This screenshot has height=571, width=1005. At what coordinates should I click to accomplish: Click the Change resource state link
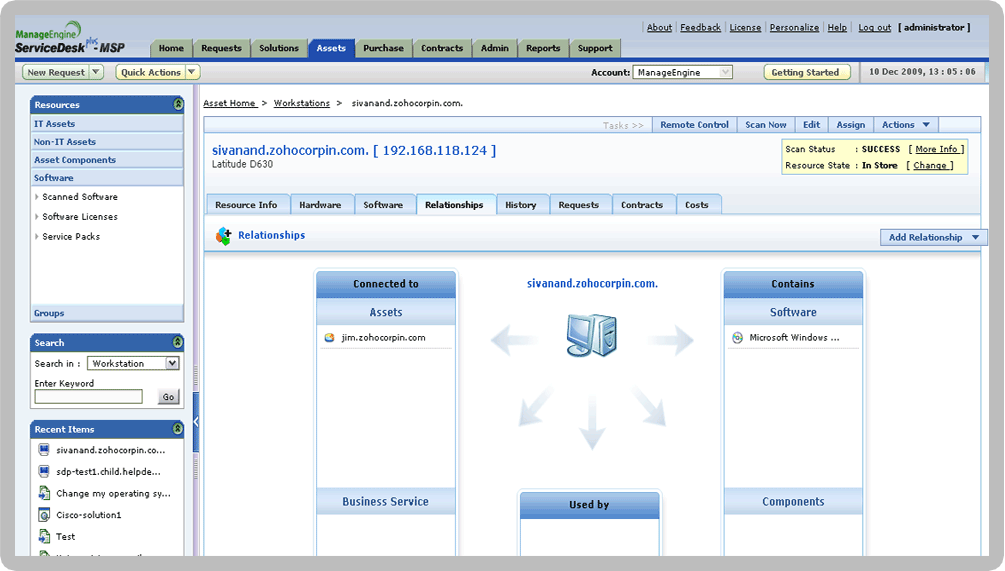pos(929,165)
